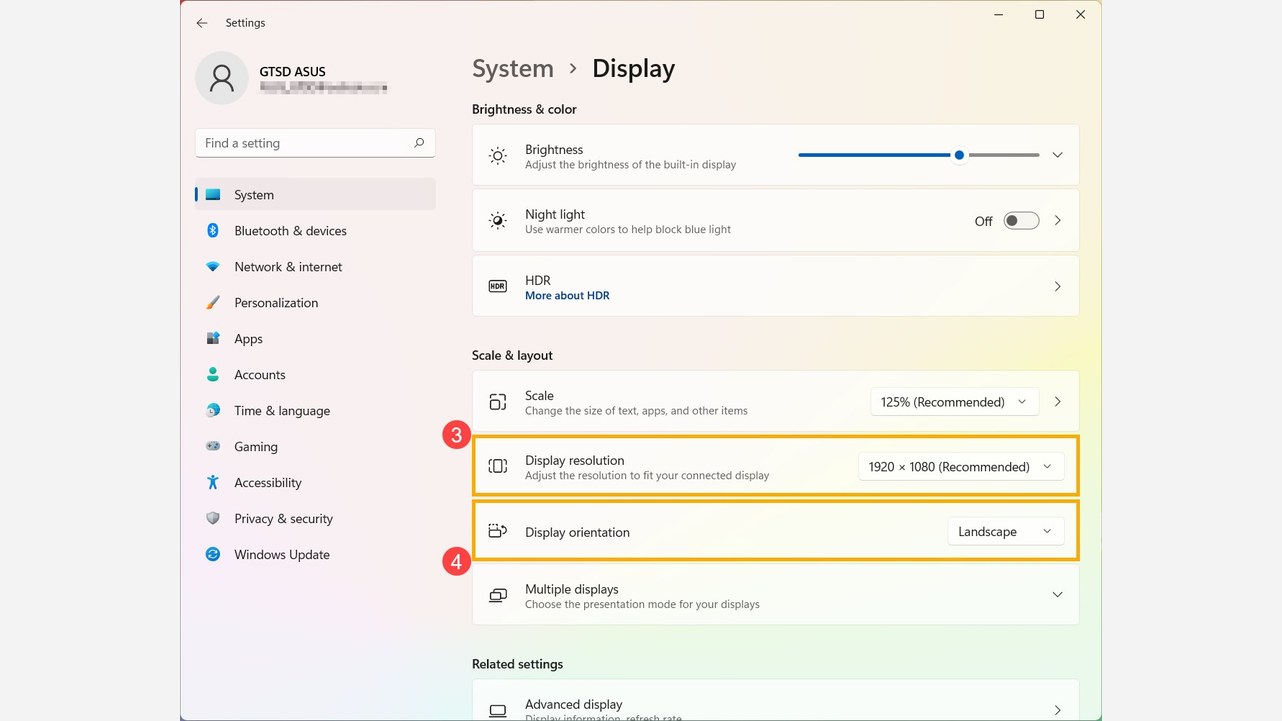The height and width of the screenshot is (721, 1282).
Task: Open HDR settings chevron
Action: point(1057,287)
